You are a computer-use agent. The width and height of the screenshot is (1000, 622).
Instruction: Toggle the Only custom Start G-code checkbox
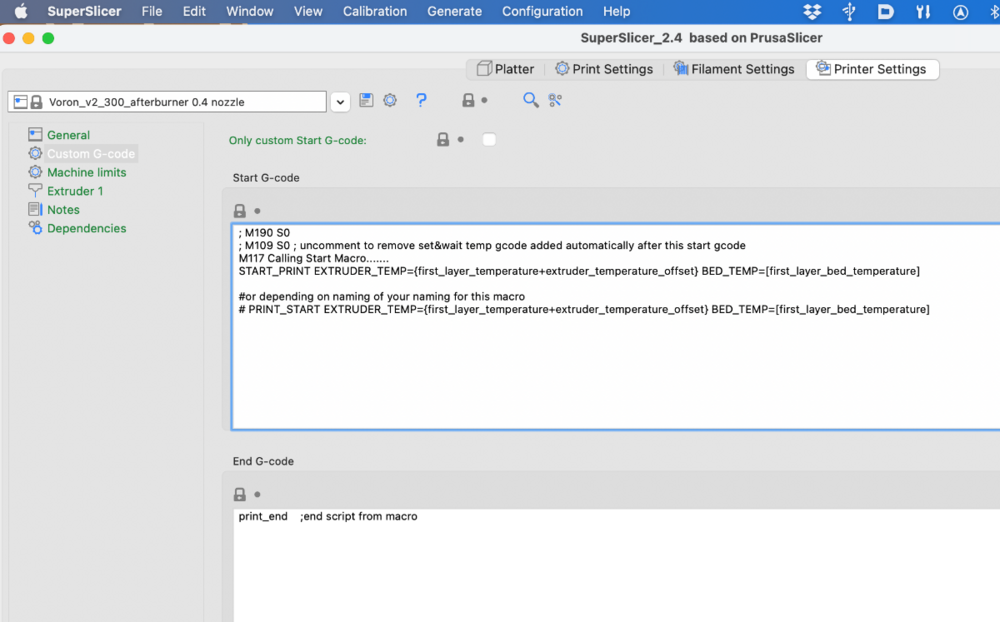[x=489, y=140]
